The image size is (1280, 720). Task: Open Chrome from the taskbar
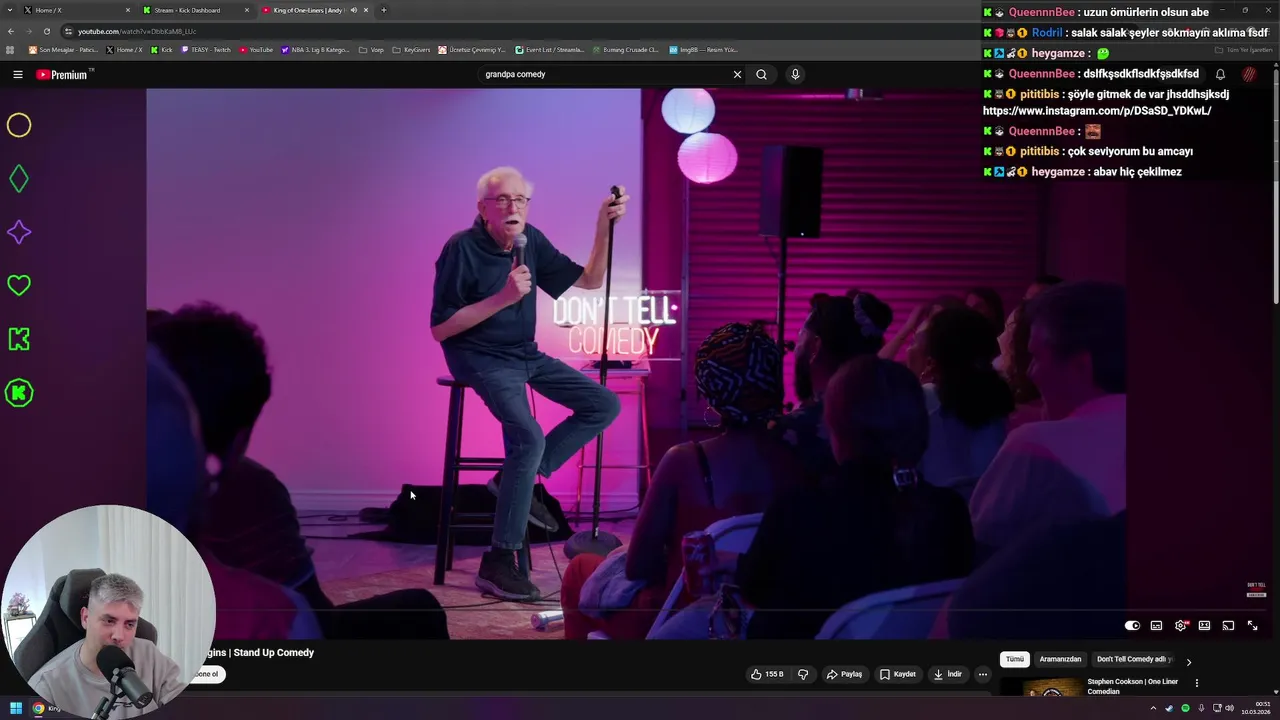click(39, 708)
